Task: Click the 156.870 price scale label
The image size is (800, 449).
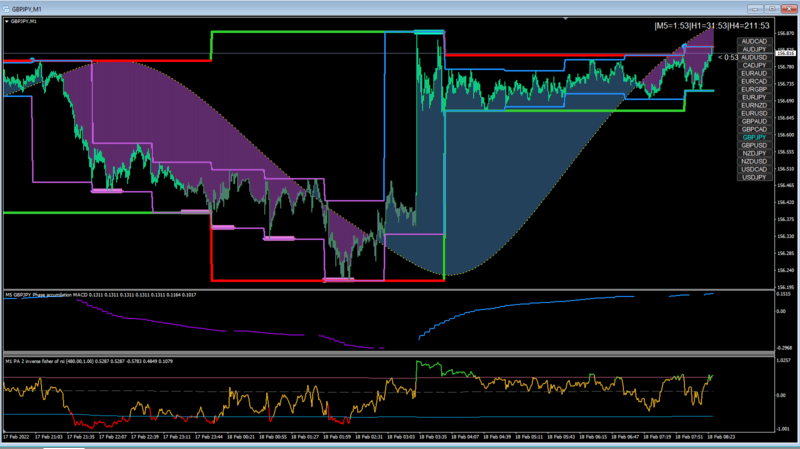Action: pos(786,33)
